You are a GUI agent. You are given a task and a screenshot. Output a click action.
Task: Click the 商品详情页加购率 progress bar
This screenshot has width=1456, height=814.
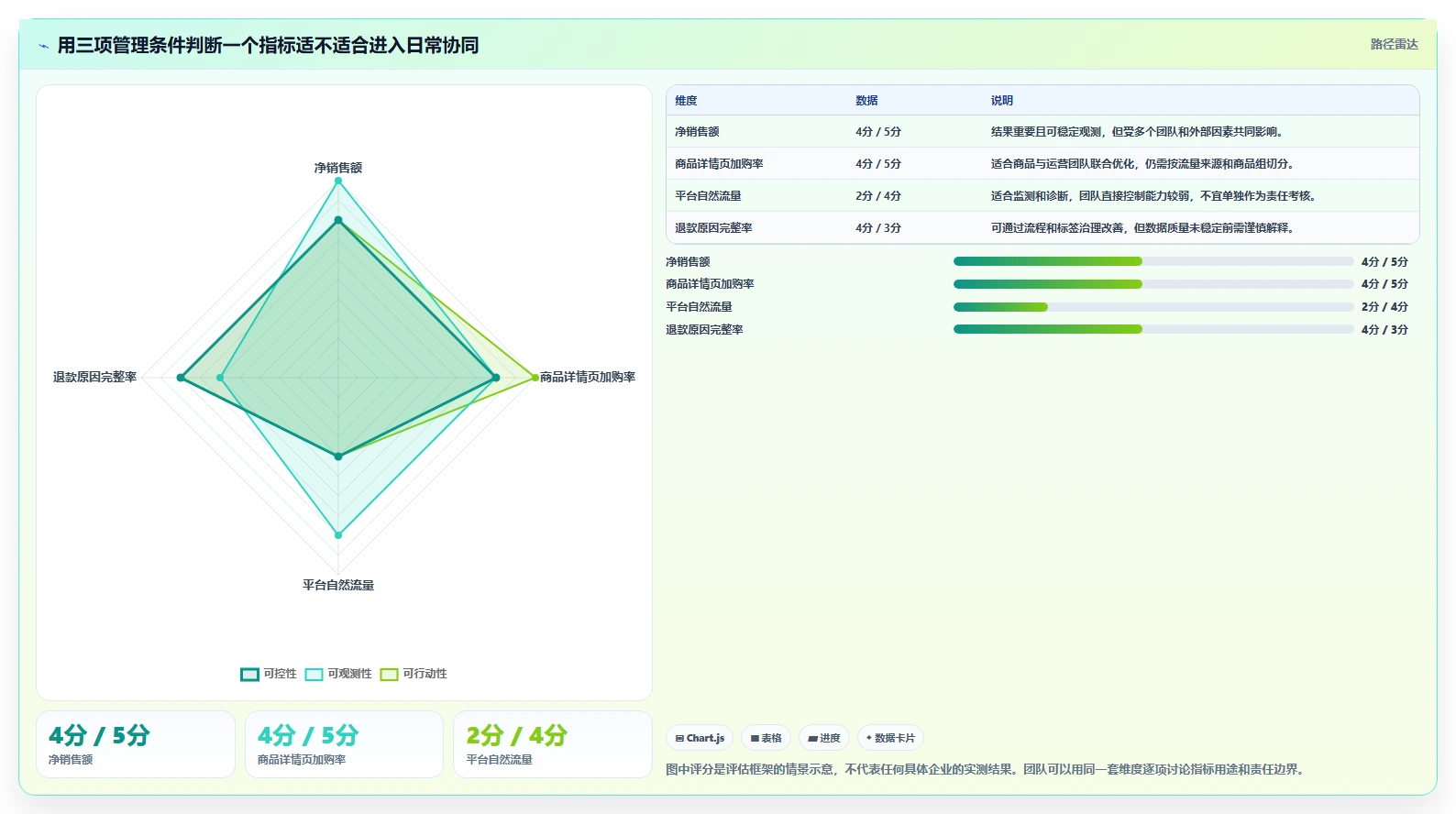(x=1153, y=284)
